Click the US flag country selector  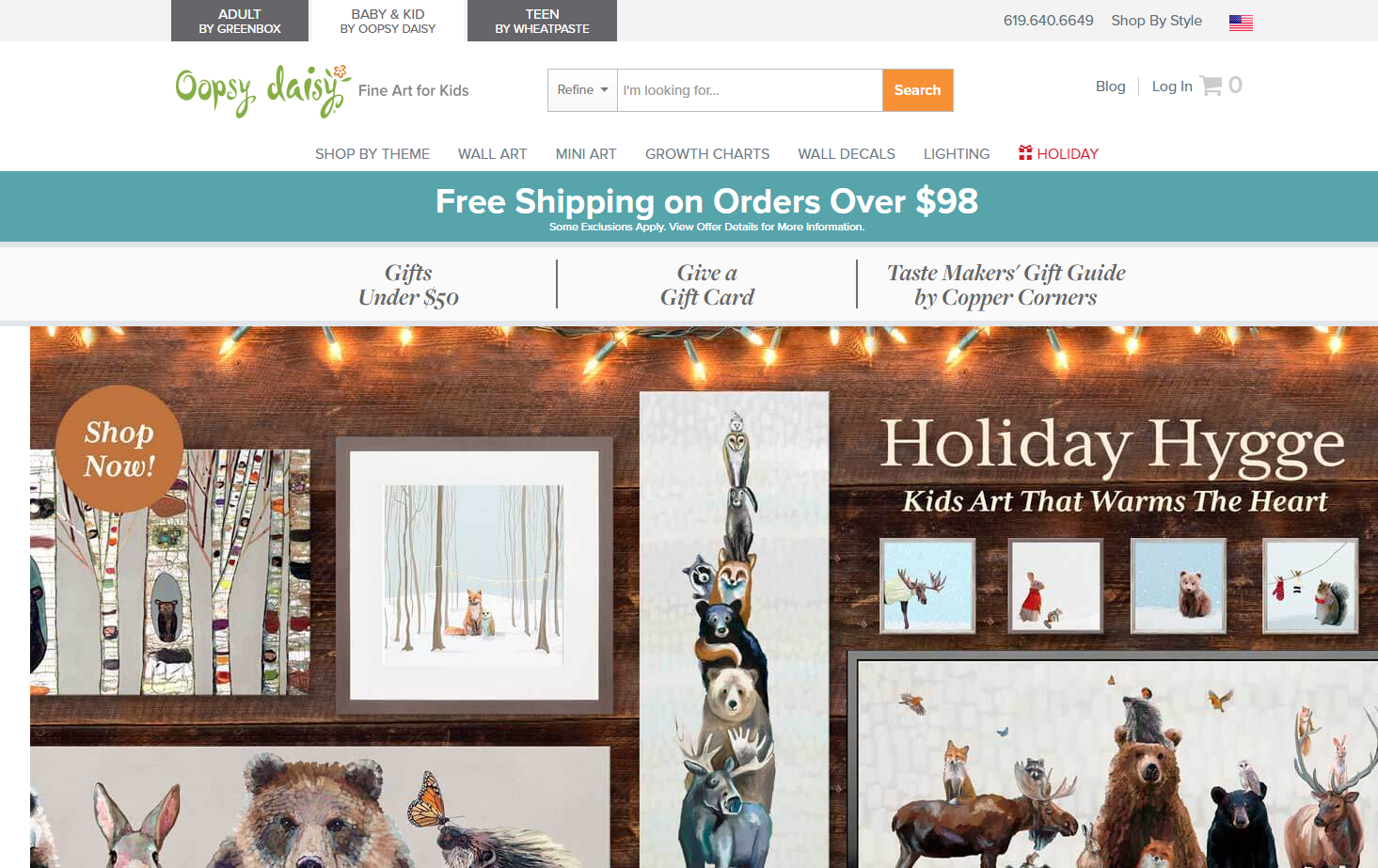(x=1241, y=23)
